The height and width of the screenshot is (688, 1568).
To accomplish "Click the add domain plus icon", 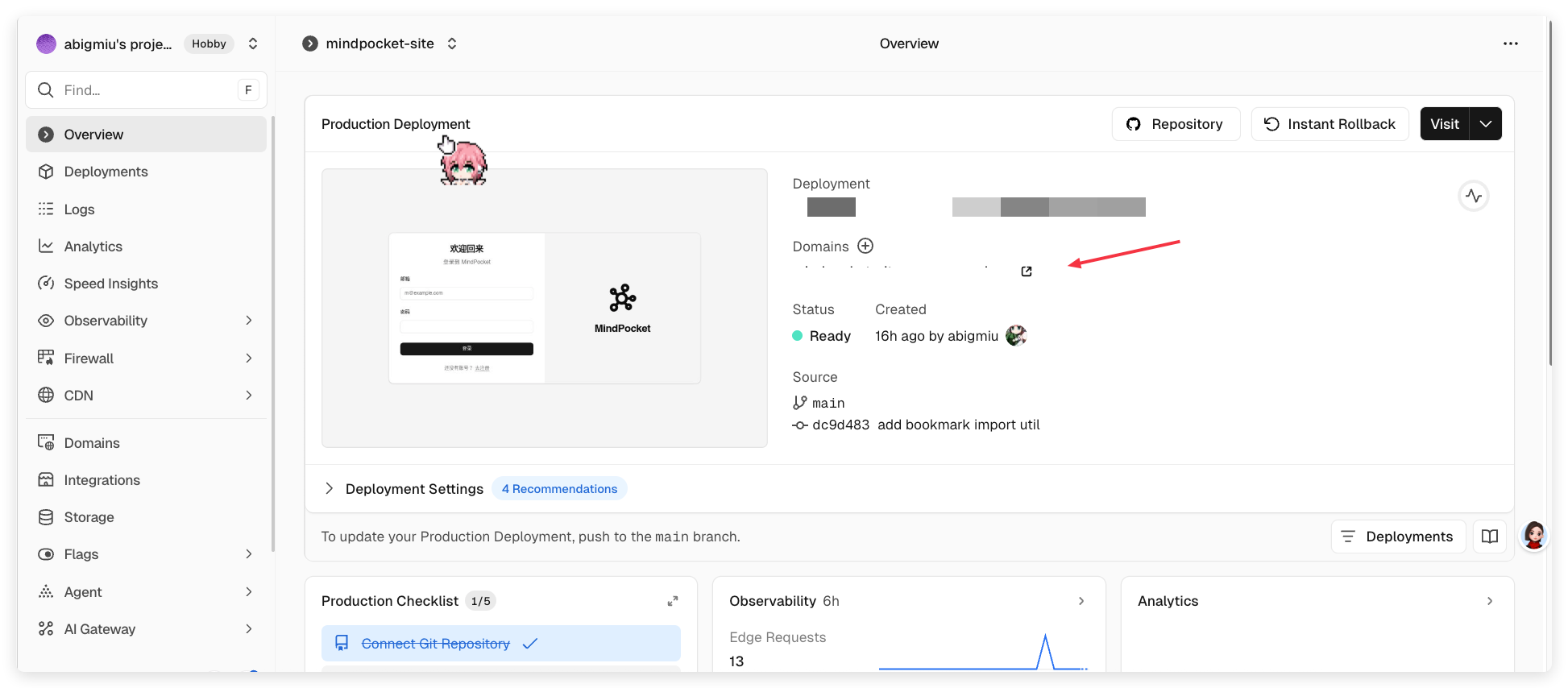I will point(865,246).
